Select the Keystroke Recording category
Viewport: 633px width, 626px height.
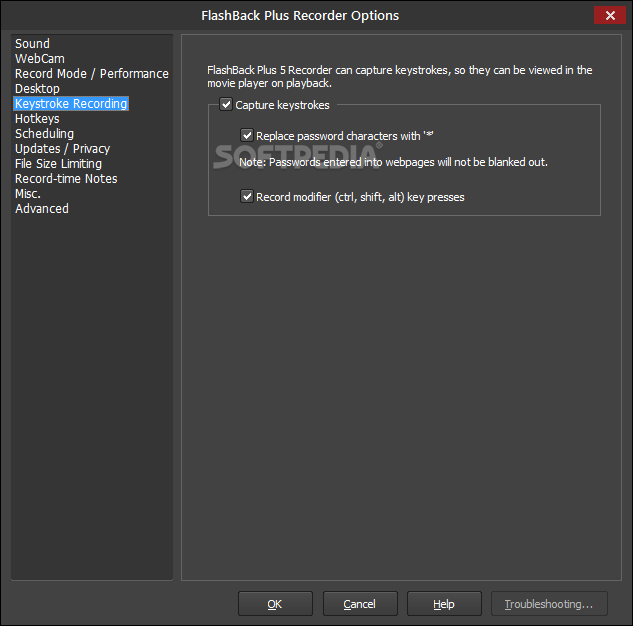pos(71,104)
